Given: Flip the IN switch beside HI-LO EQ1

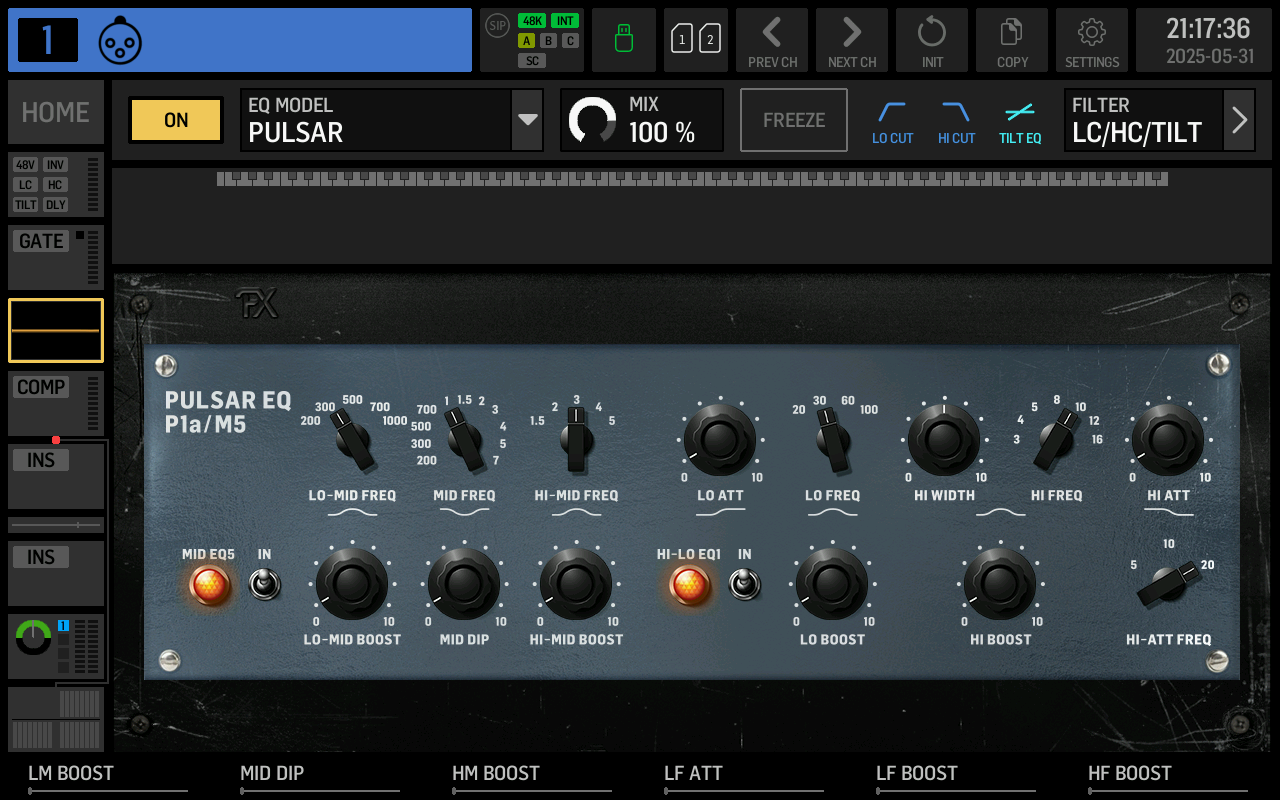Looking at the screenshot, I should click(744, 584).
